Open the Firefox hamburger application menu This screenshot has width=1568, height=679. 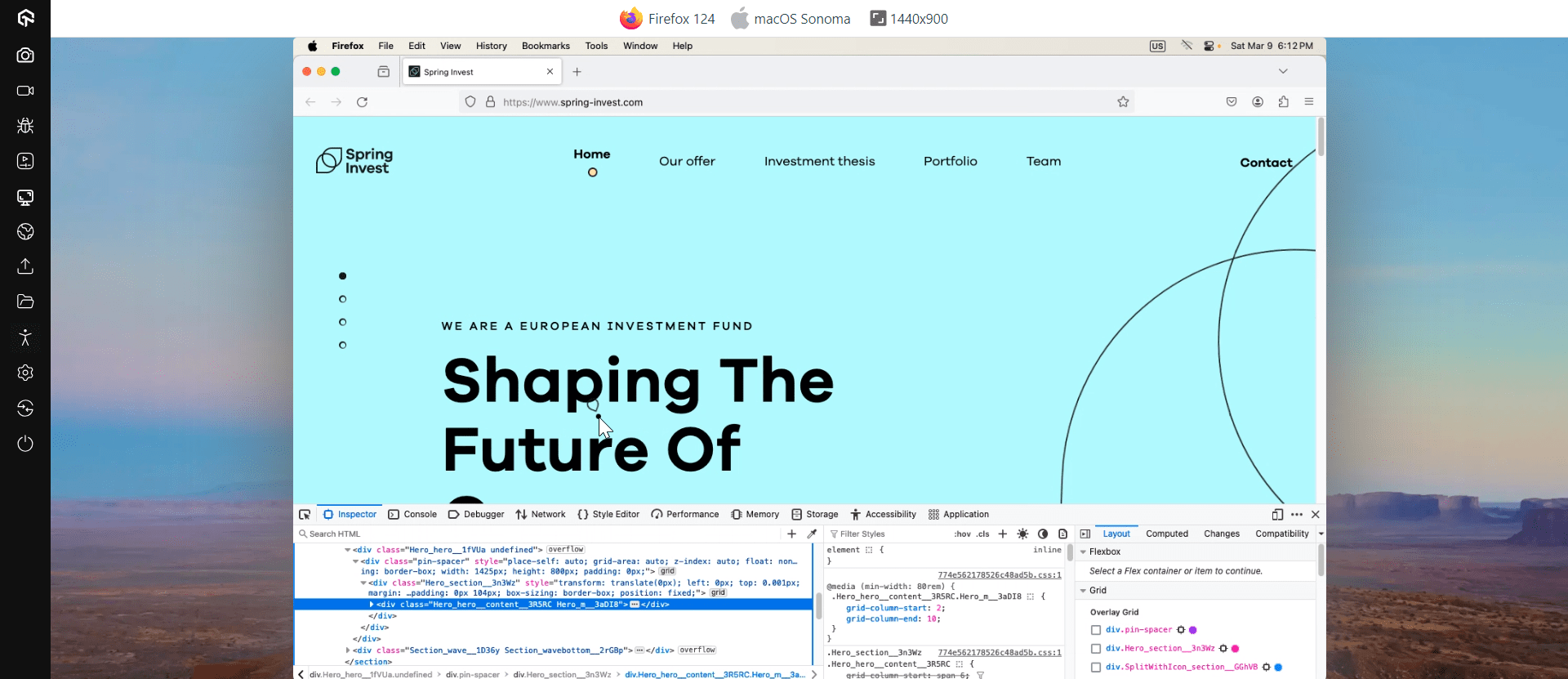click(1309, 102)
